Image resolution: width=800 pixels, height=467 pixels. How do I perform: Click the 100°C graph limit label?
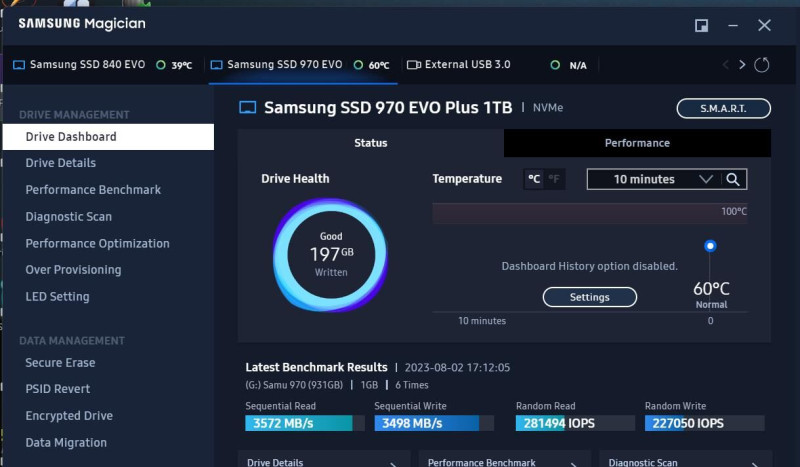click(x=734, y=211)
